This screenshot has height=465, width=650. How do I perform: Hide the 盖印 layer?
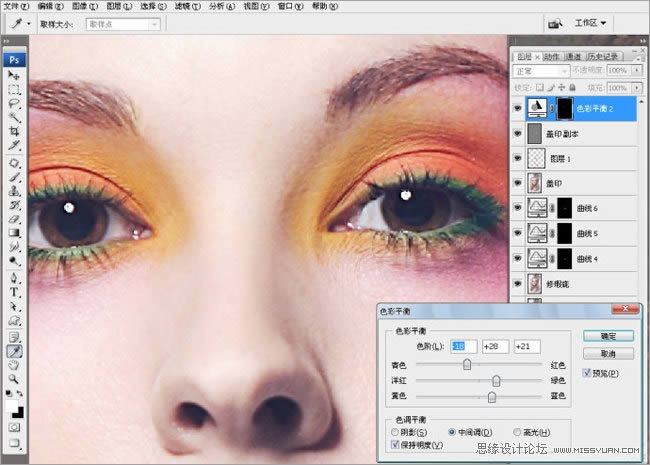[x=518, y=183]
